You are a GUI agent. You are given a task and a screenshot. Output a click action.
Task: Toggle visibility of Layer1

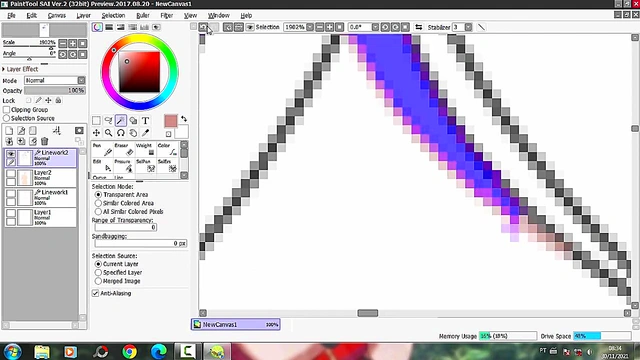click(x=11, y=213)
